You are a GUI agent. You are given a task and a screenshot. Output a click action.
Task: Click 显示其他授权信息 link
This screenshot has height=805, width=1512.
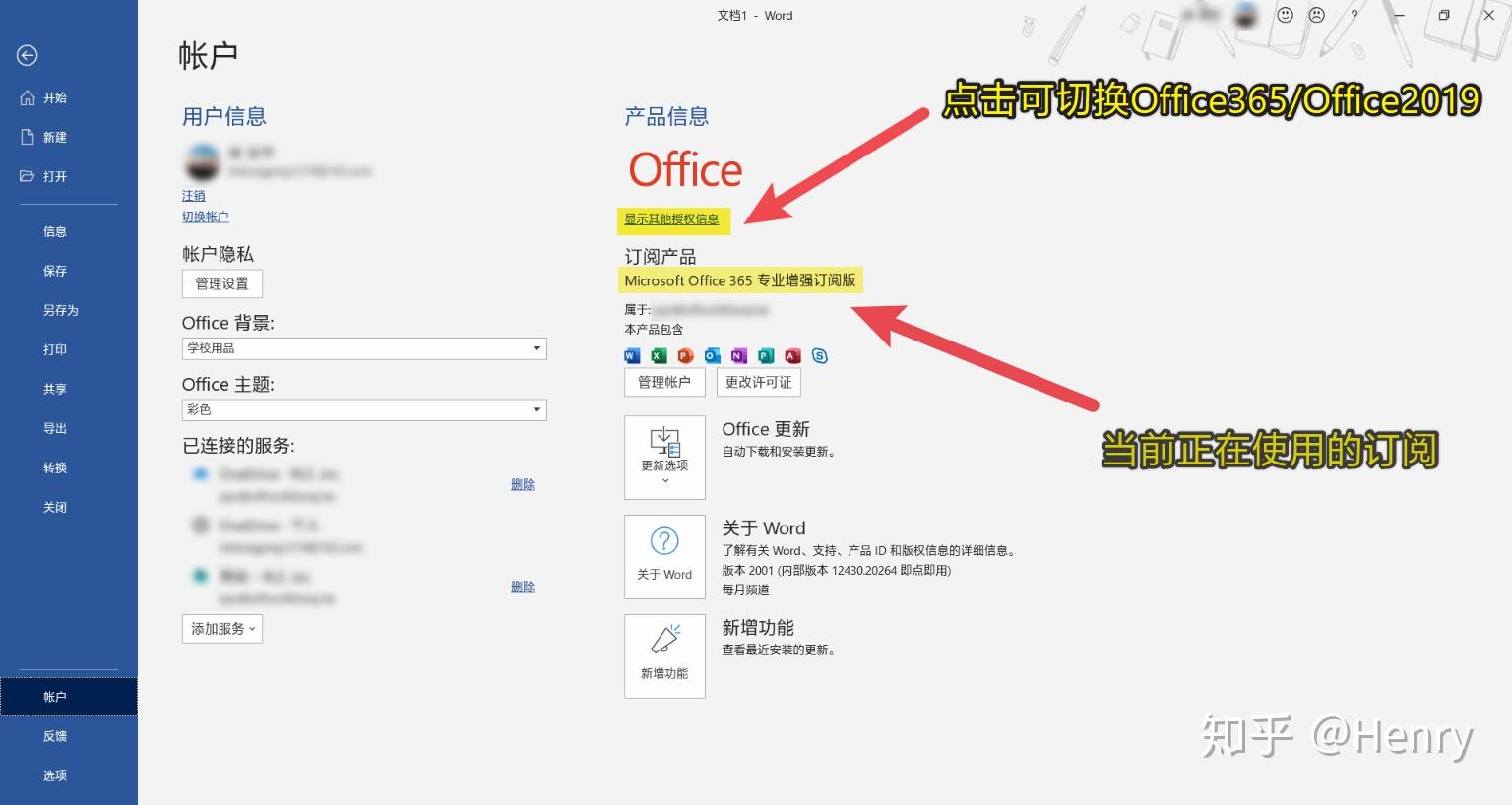point(671,219)
